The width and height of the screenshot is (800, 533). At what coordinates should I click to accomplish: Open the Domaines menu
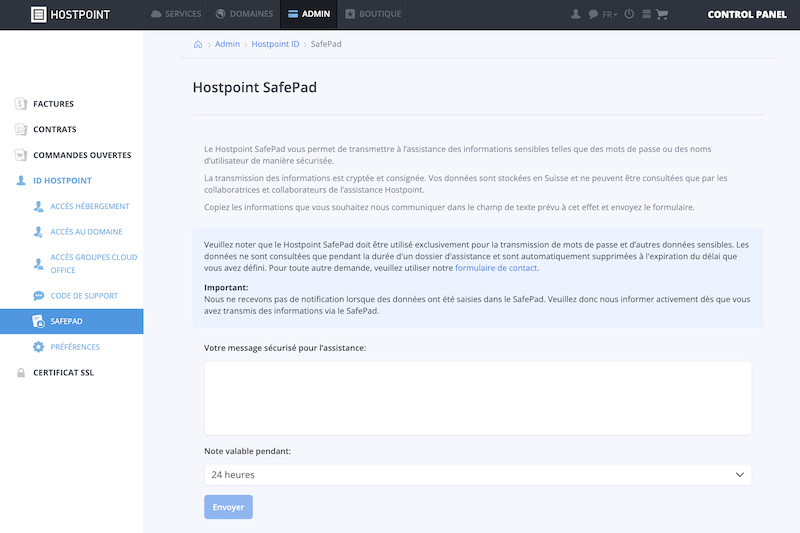pyautogui.click(x=244, y=14)
